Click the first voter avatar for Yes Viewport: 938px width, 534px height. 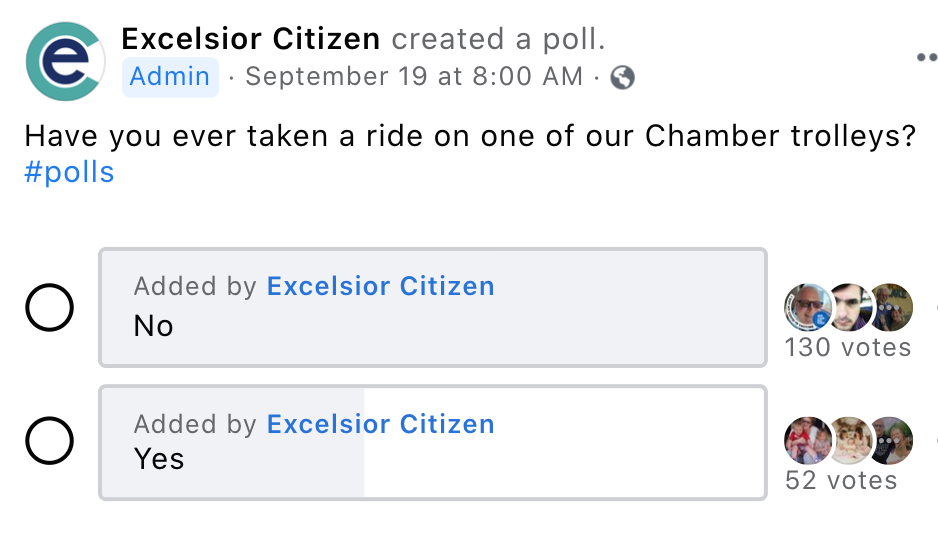(x=808, y=441)
